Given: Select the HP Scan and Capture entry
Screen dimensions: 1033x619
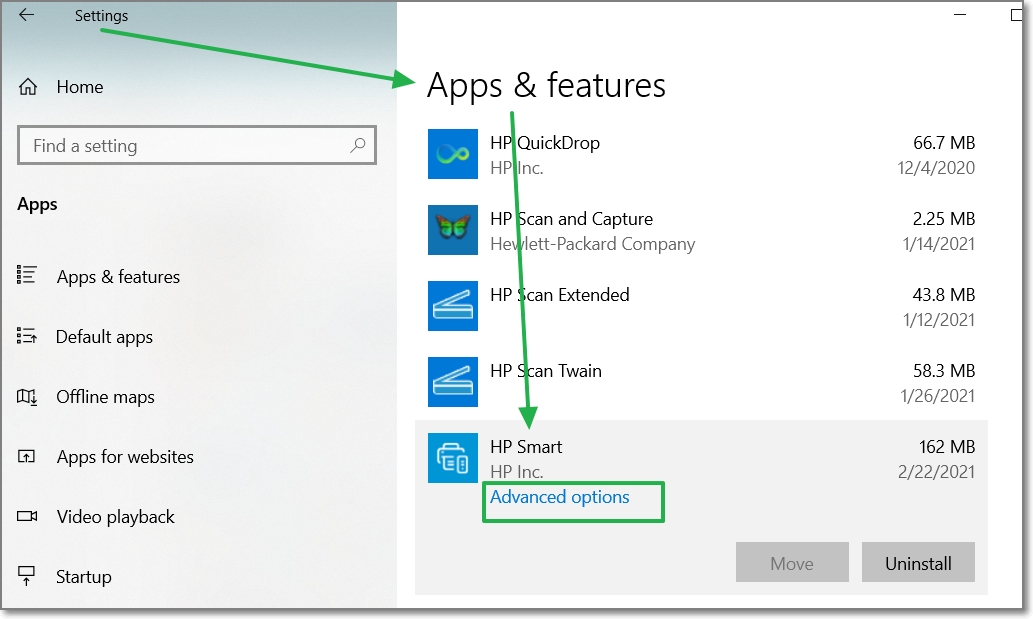Looking at the screenshot, I should (x=571, y=219).
